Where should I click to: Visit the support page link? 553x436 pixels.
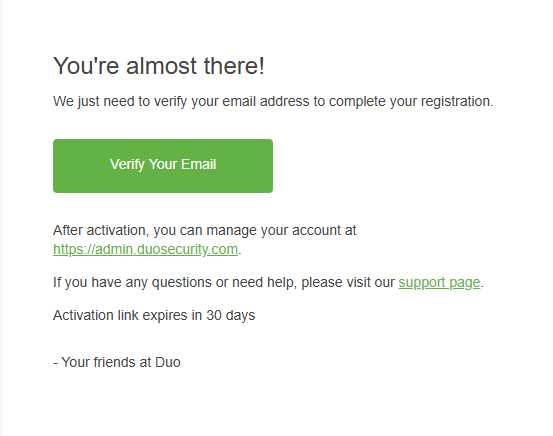coord(439,283)
